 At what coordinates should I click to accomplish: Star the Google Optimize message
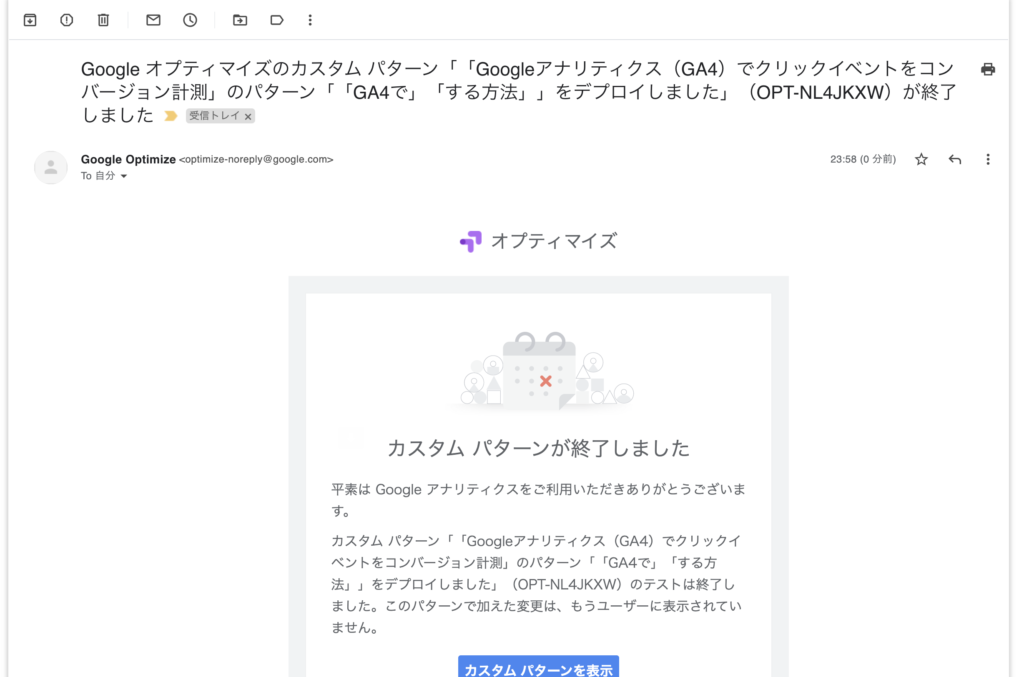click(x=921, y=159)
